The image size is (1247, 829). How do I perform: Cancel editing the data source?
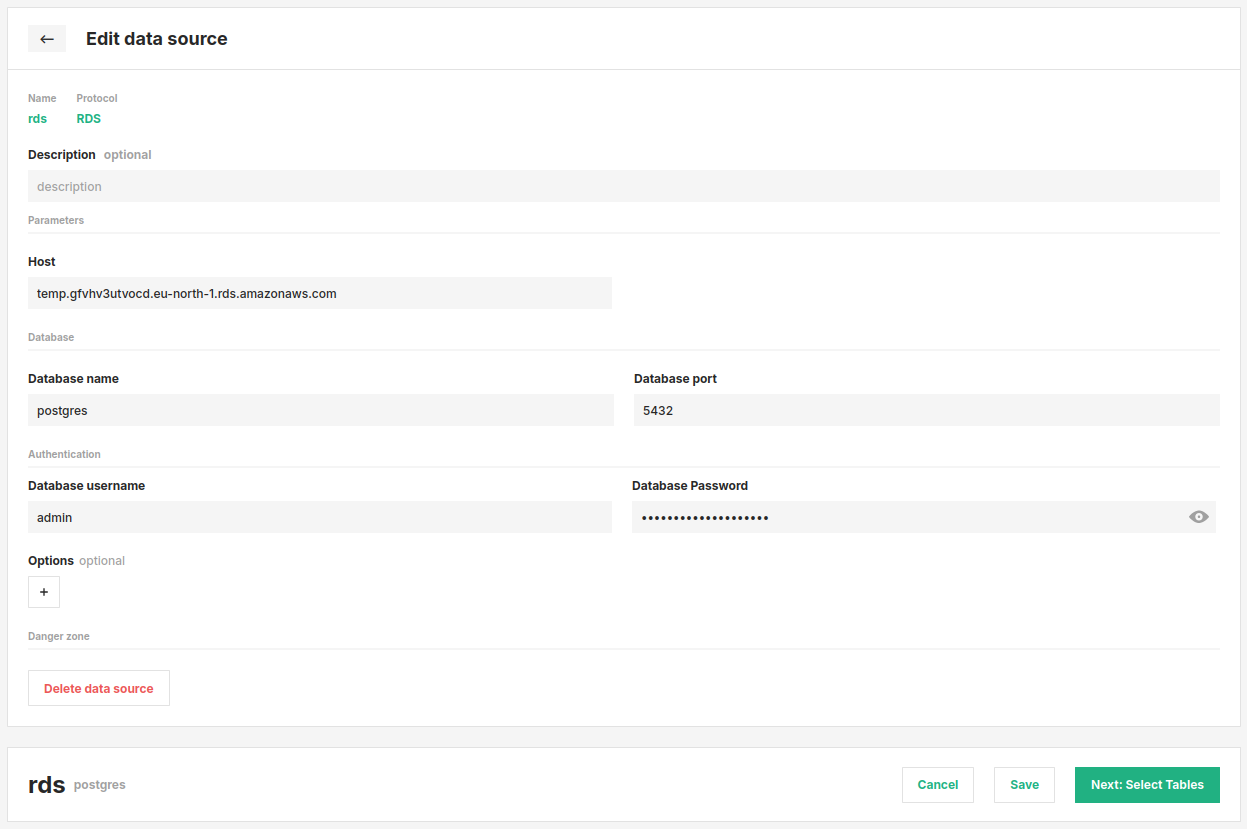coord(937,785)
